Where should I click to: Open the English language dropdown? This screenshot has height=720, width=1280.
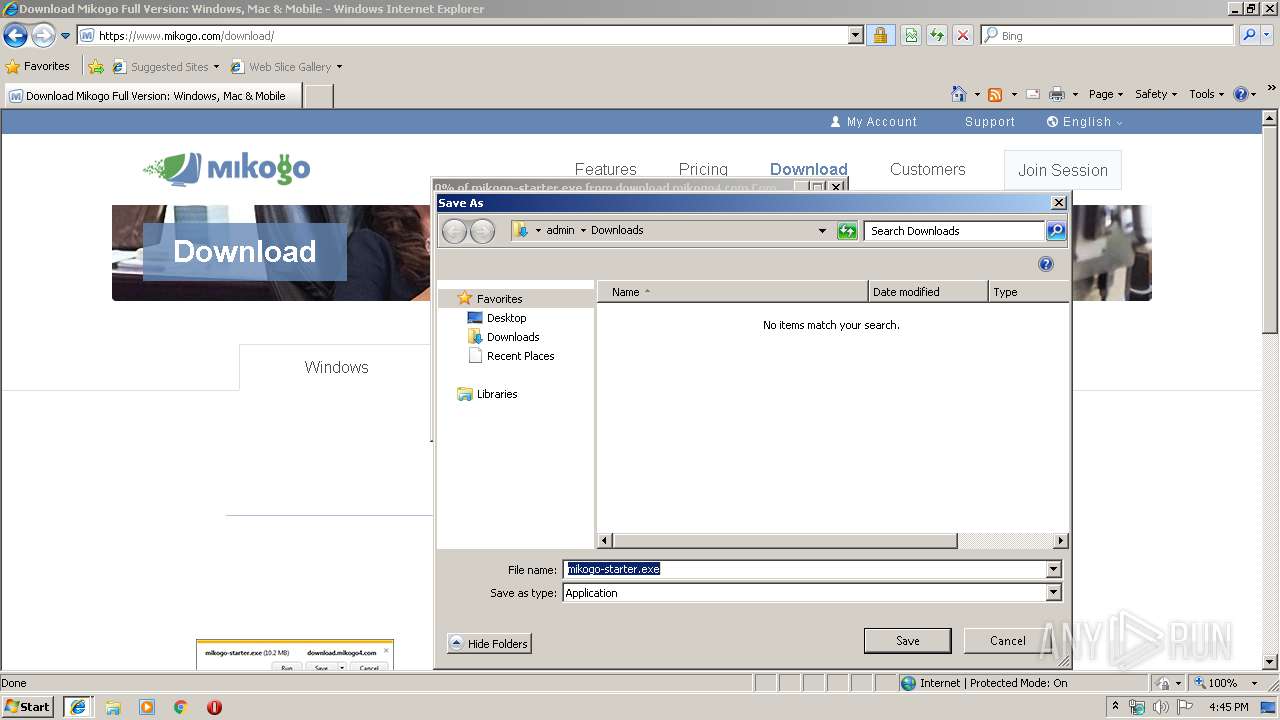pos(1085,122)
